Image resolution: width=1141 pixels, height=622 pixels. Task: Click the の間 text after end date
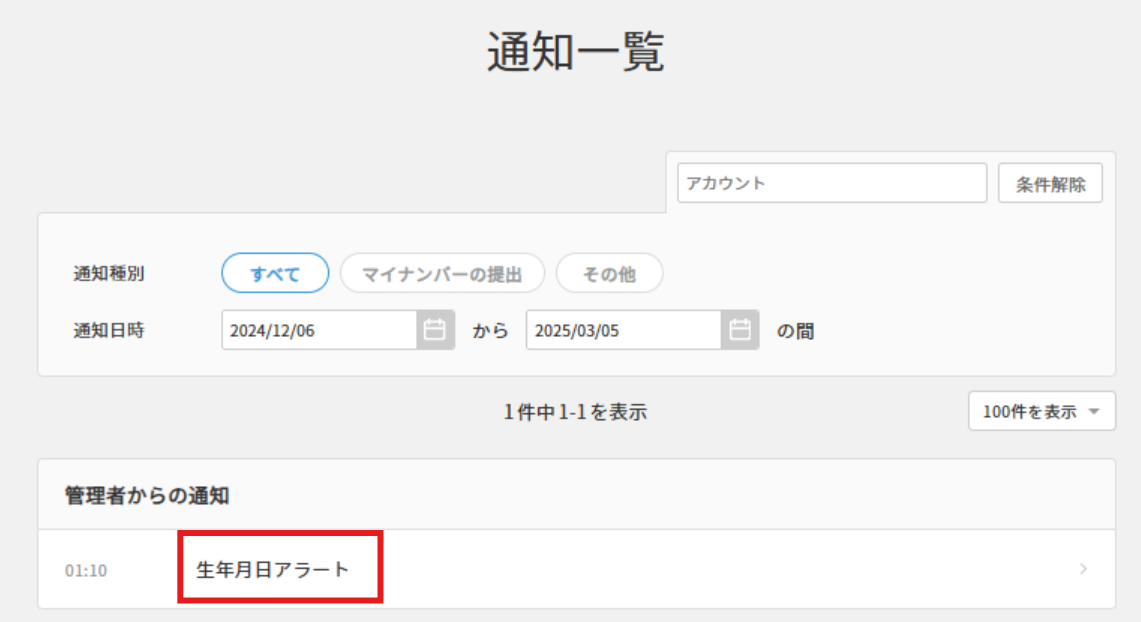pyautogui.click(x=795, y=331)
